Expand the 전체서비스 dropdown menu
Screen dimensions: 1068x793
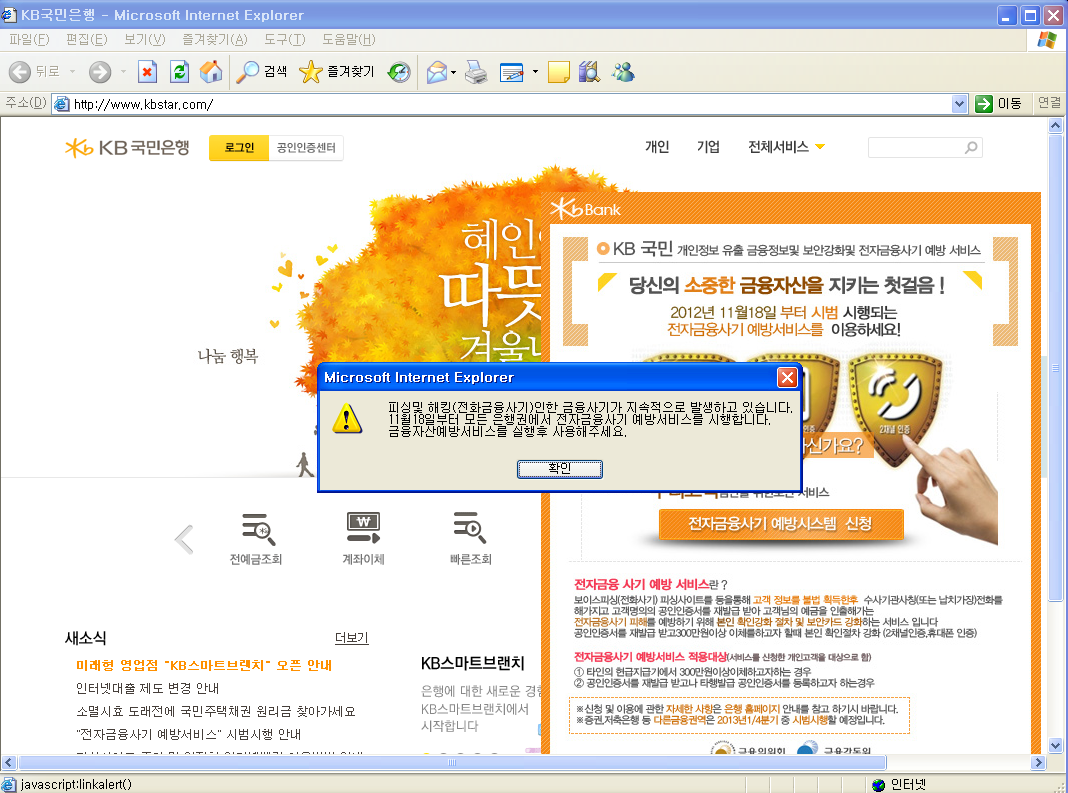(x=786, y=146)
